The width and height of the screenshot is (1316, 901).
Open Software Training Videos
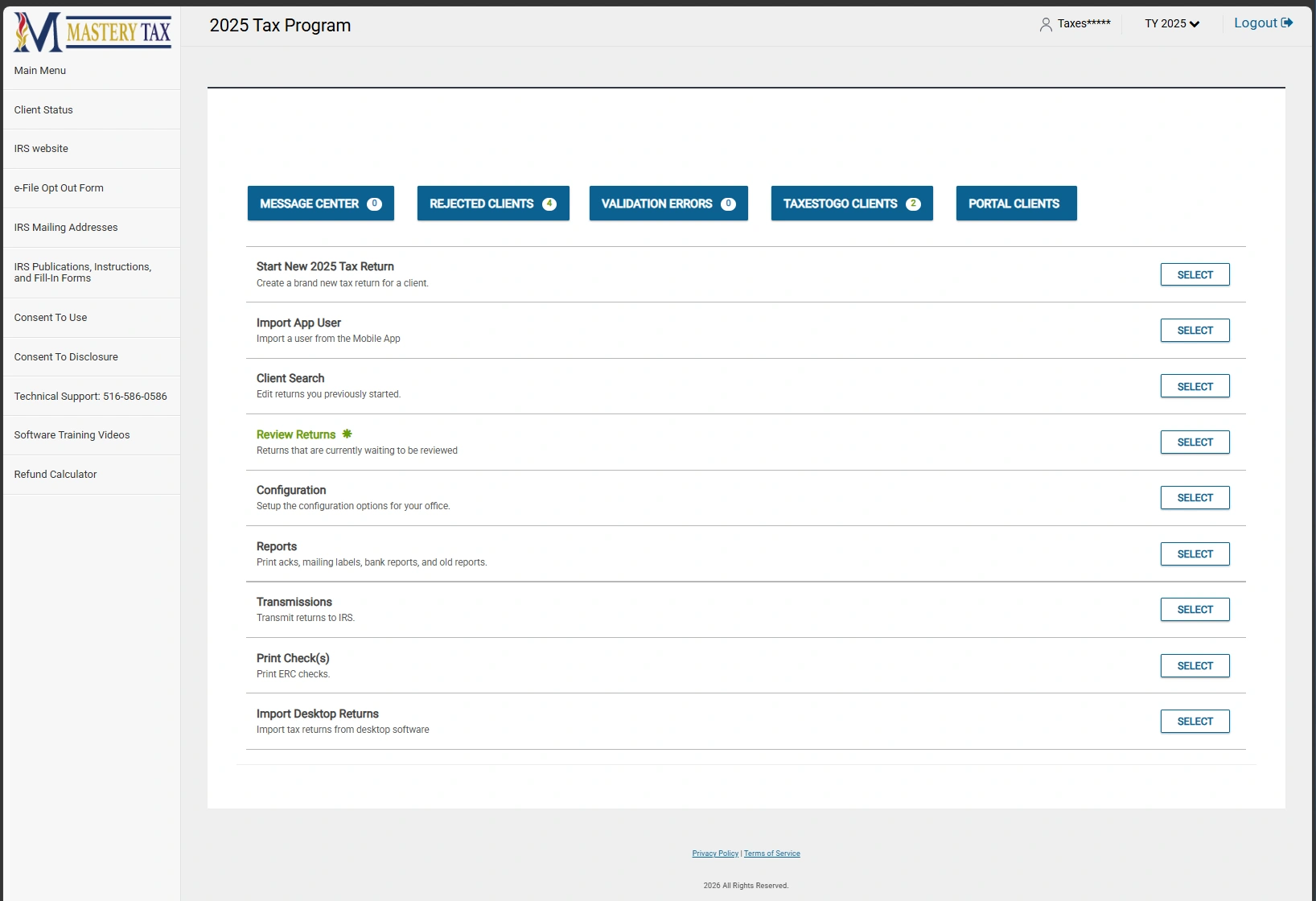coord(92,435)
